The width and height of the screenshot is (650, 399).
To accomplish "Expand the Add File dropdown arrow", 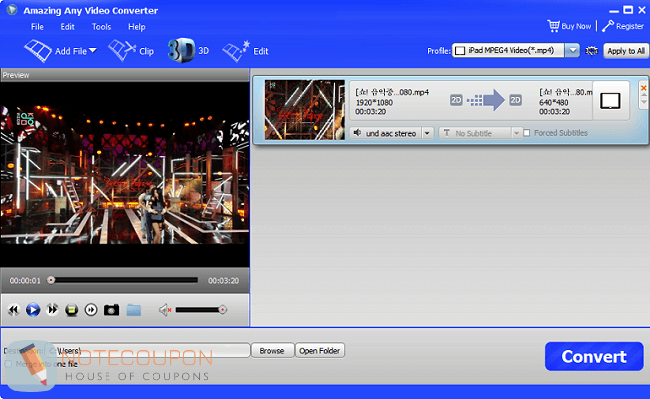I will pos(93,51).
